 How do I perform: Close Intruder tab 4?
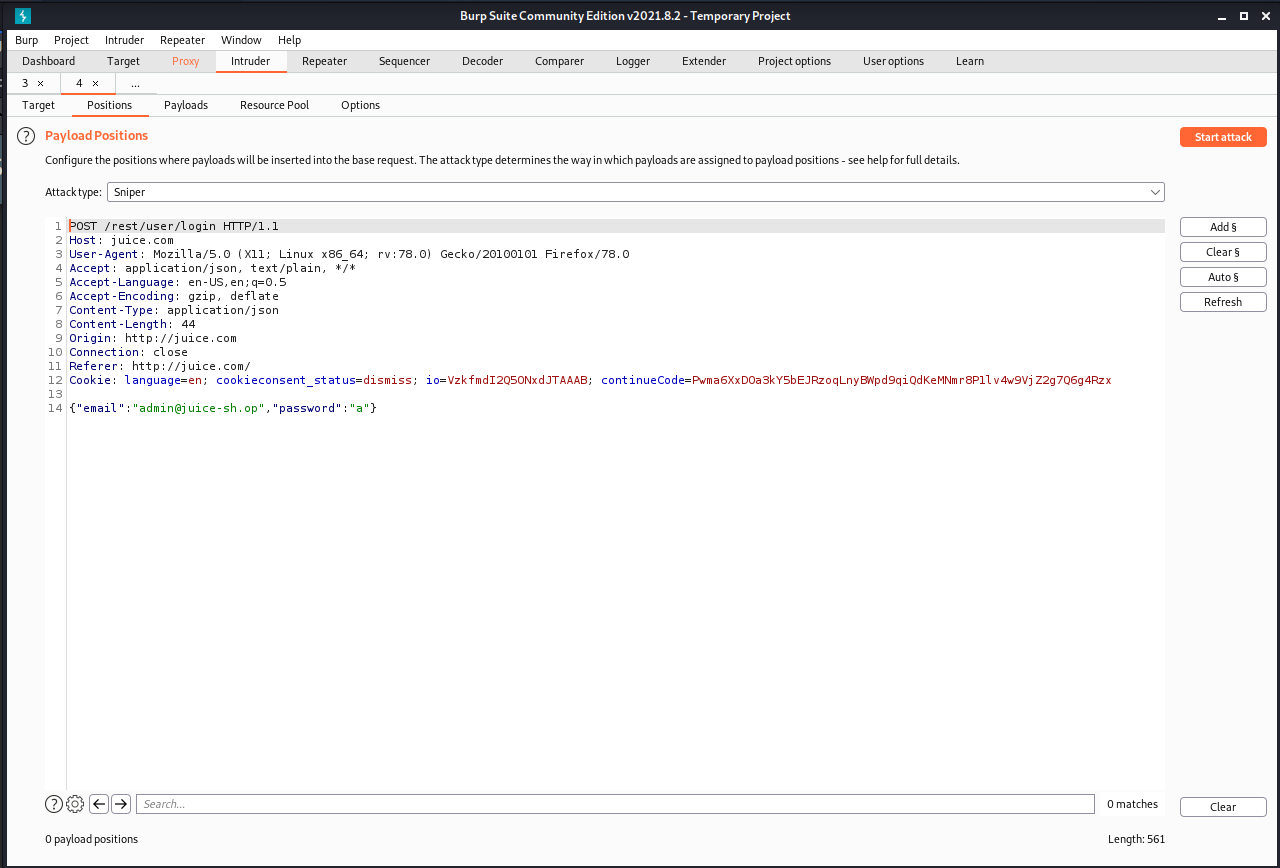click(x=95, y=84)
